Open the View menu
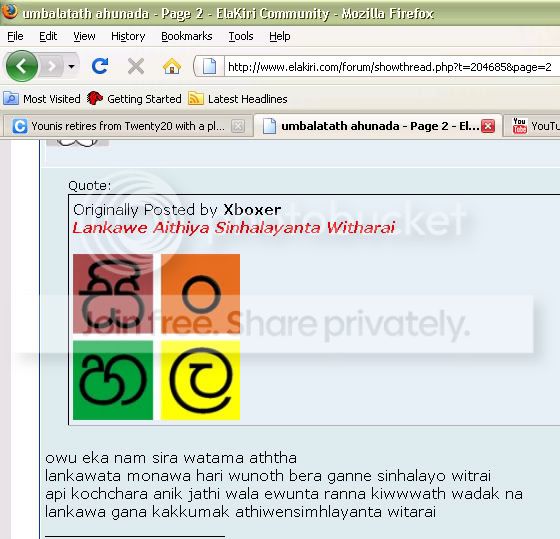The width and height of the screenshot is (560, 539). [x=84, y=36]
